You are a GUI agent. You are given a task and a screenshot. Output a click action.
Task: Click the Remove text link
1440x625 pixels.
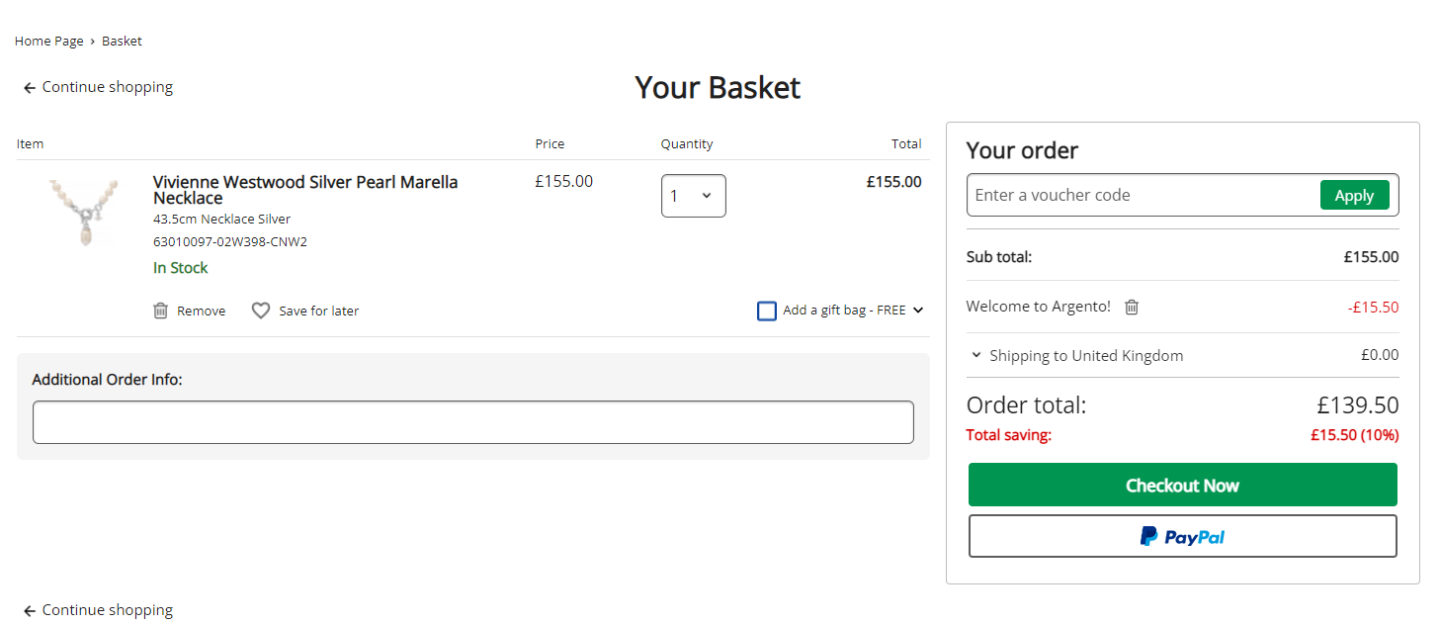pyautogui.click(x=201, y=311)
